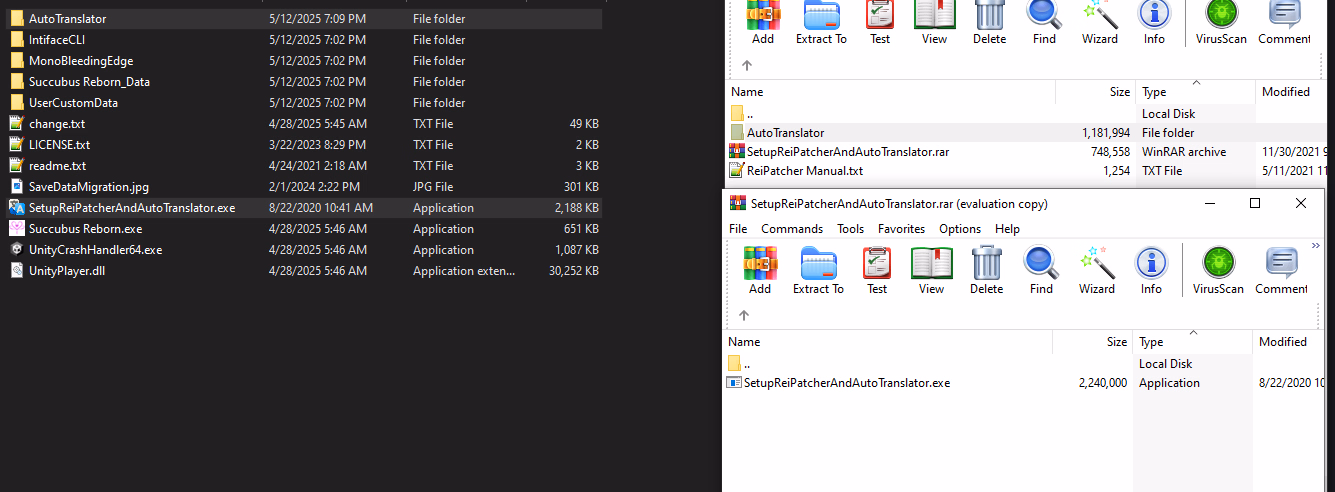This screenshot has width=1335, height=492.
Task: Maximize the SetupReiPatcherAndAutoTranslator.rar window
Action: [1255, 203]
